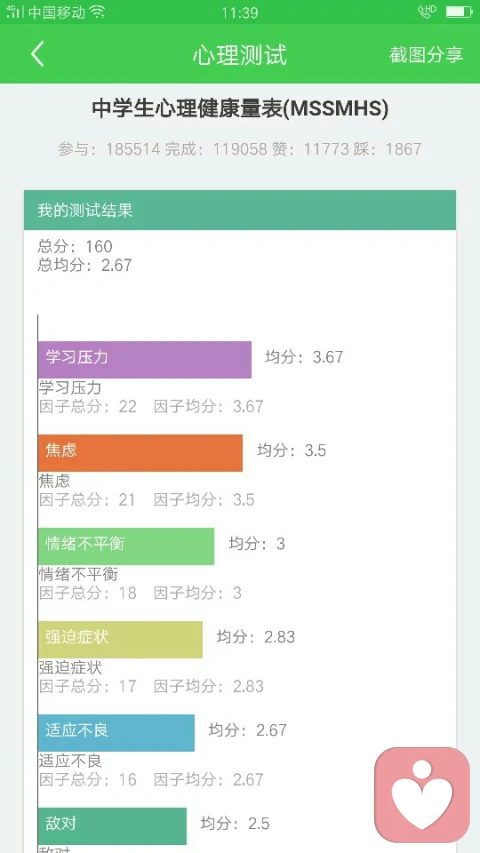Tap the 总分: 160 total score text
The width and height of the screenshot is (480, 853).
75,246
